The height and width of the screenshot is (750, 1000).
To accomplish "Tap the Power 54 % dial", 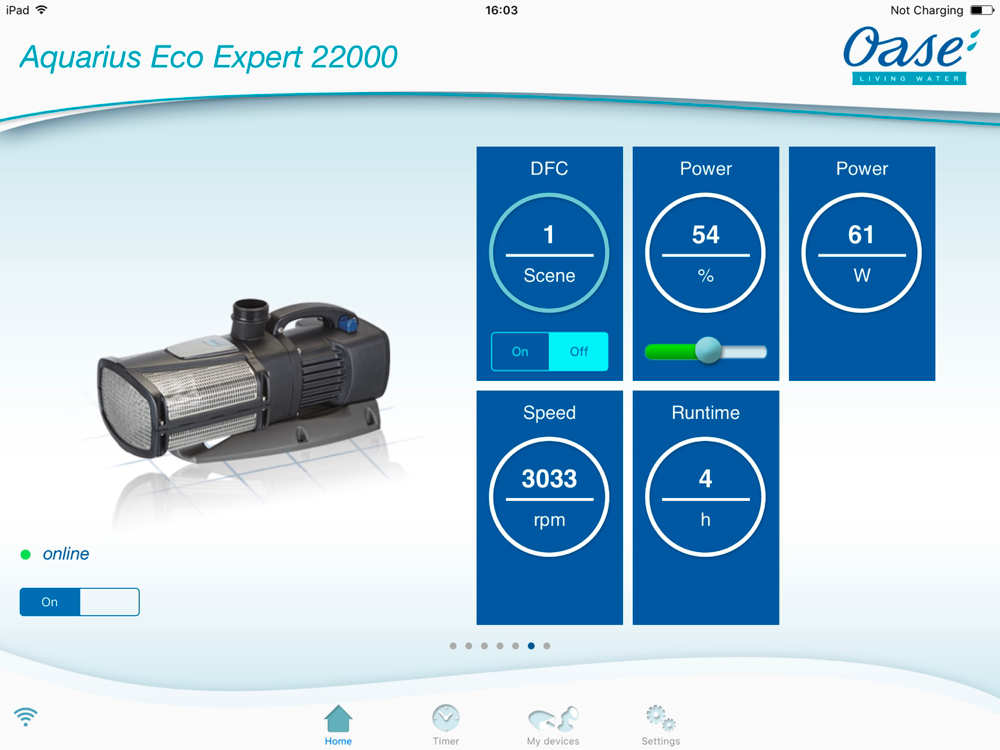I will click(x=705, y=253).
